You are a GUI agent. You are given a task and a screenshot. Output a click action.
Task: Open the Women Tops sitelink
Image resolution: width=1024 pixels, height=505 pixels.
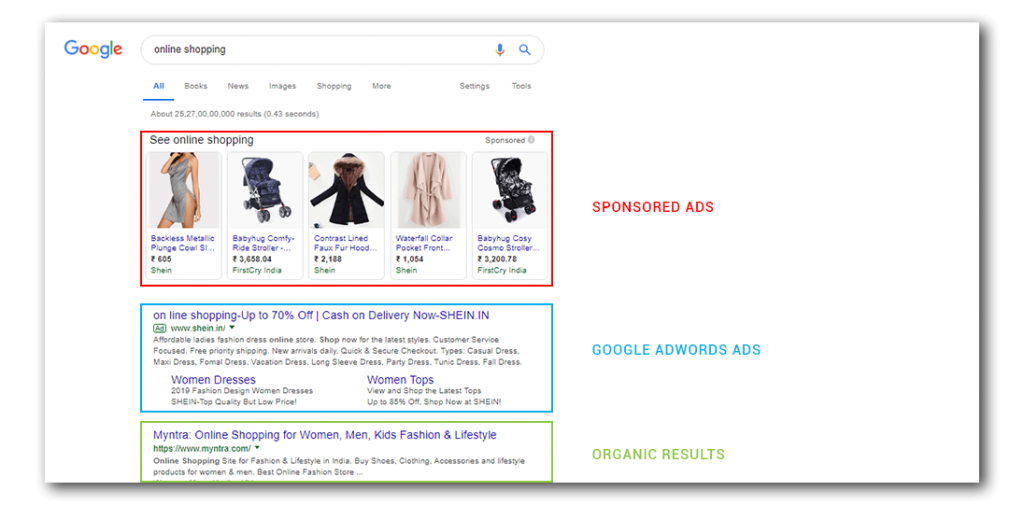point(400,380)
